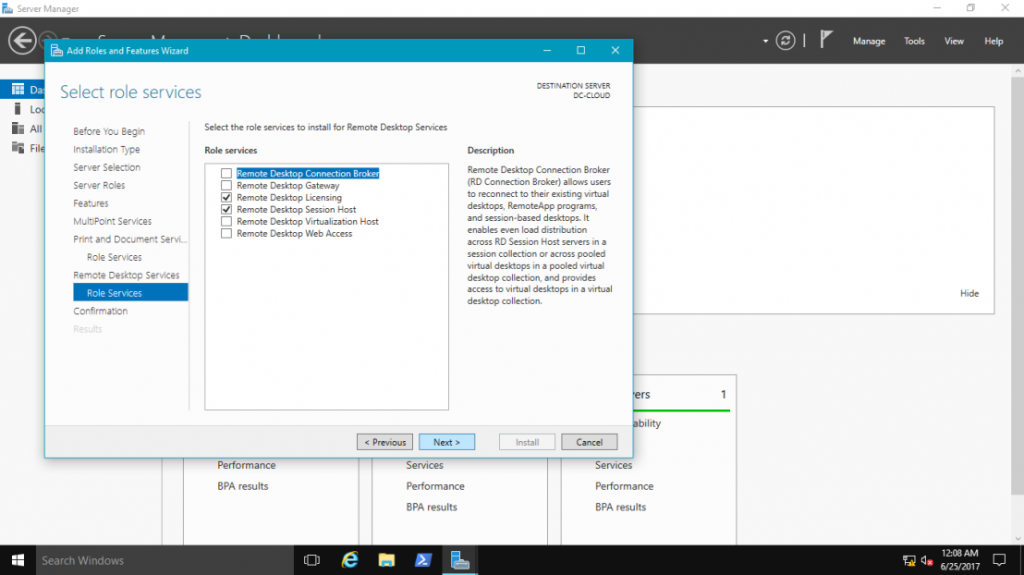Check Remote Desktop Virtualization Host checkbox
The height and width of the screenshot is (575, 1024).
point(226,222)
